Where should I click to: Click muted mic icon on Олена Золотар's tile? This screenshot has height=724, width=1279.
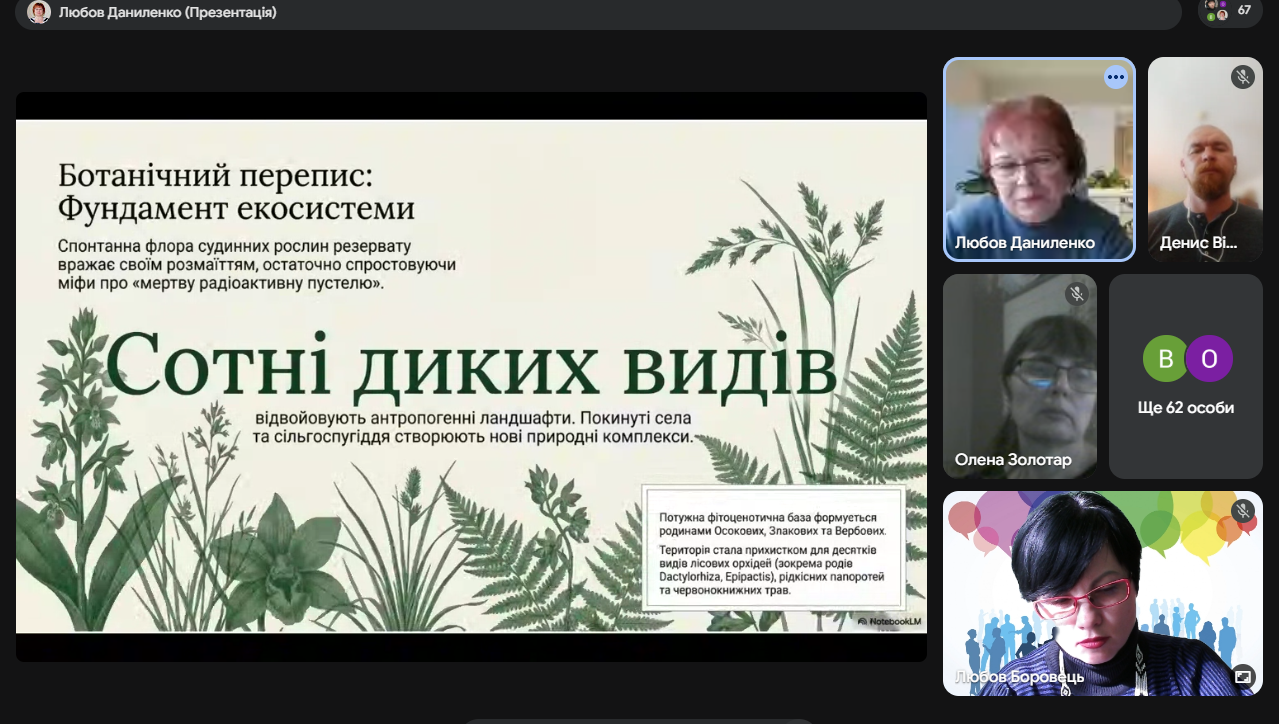1076,294
